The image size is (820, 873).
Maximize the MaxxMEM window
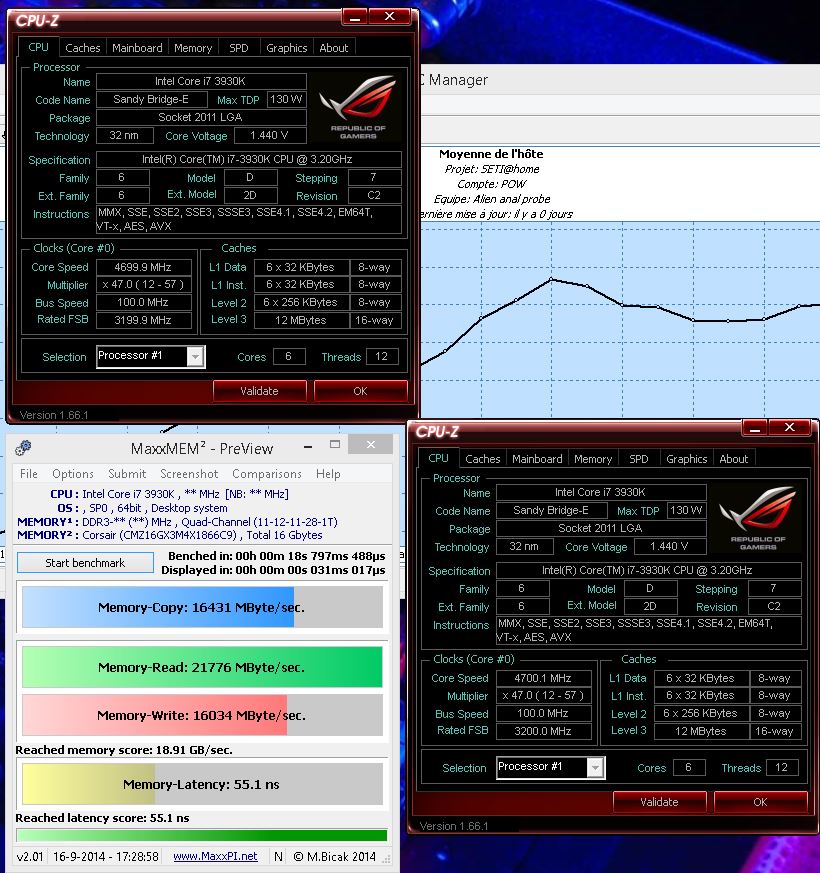click(335, 444)
